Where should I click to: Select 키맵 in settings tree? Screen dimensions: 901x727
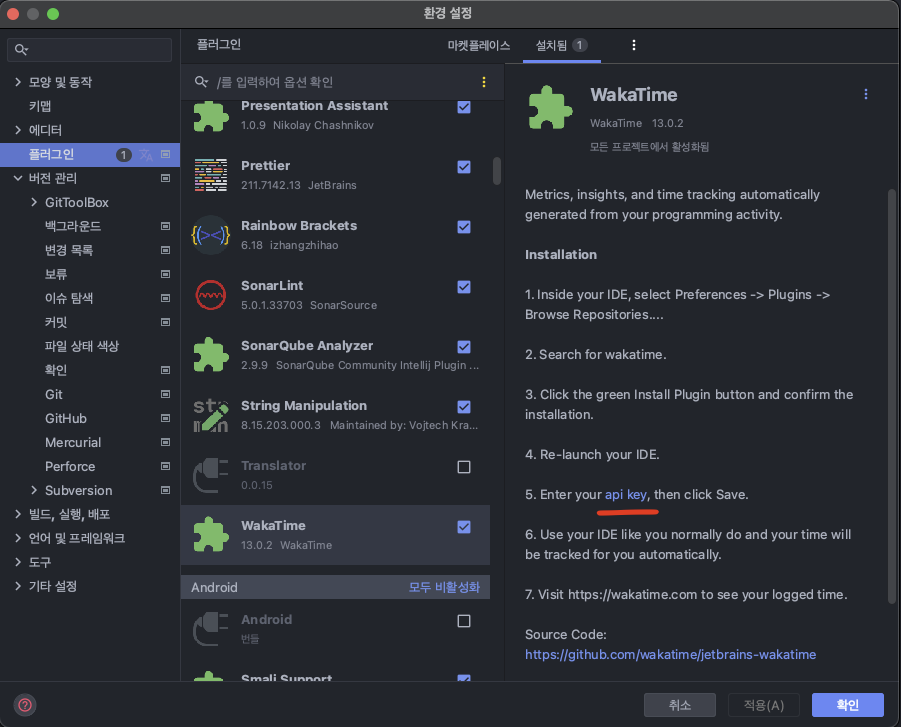click(40, 106)
